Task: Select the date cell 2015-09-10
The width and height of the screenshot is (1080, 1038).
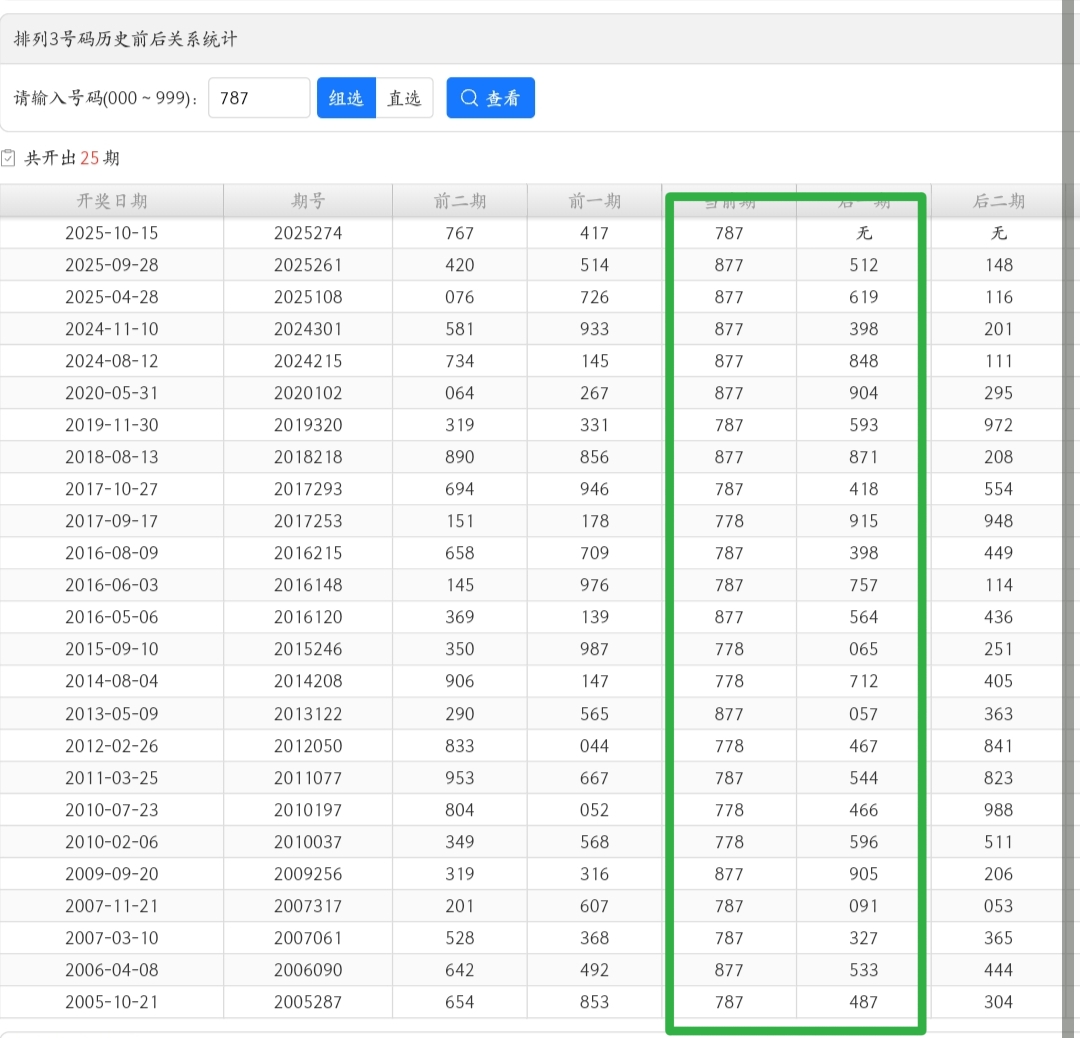Action: 112,650
